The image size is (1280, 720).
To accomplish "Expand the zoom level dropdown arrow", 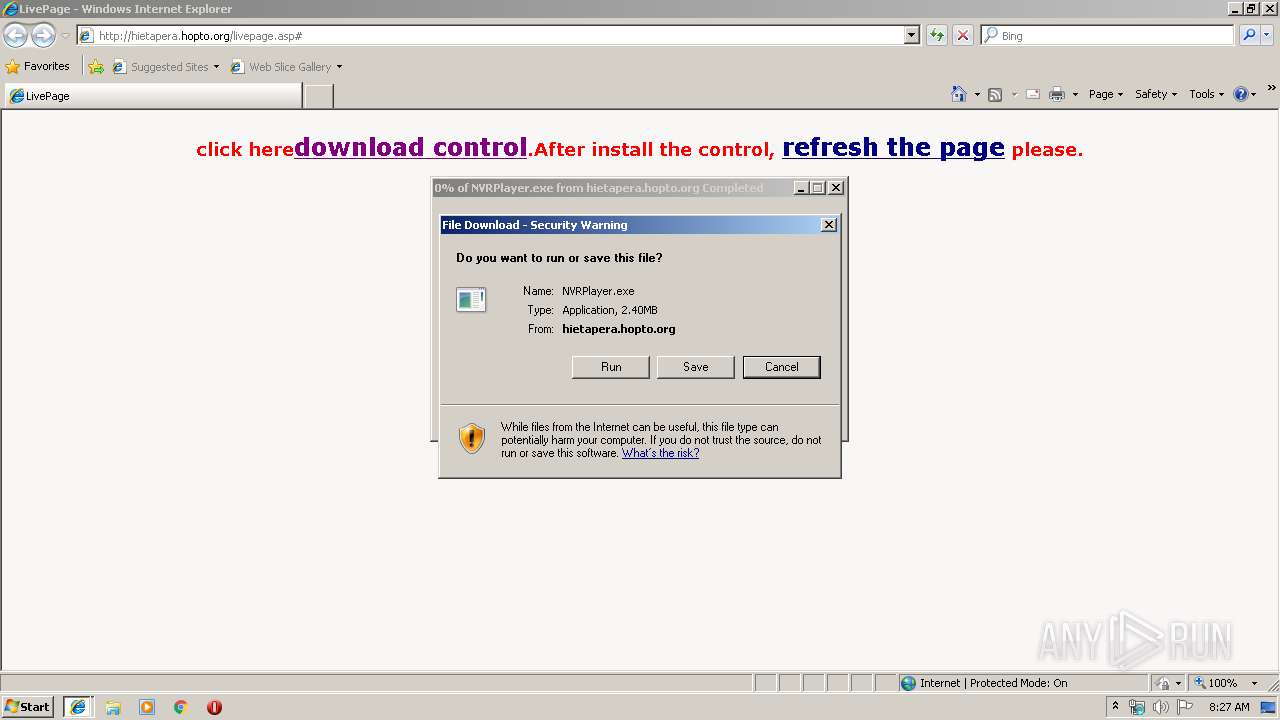I will (x=1254, y=683).
